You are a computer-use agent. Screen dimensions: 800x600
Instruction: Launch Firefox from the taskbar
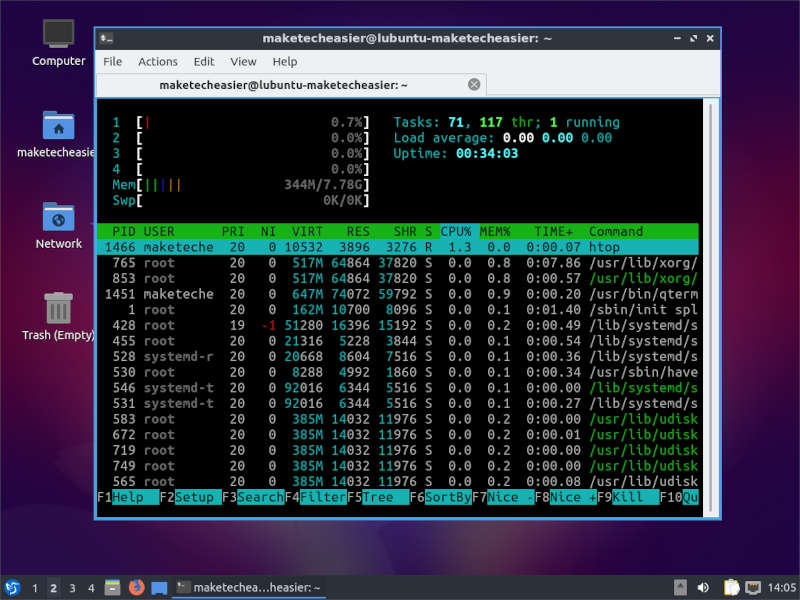click(x=137, y=587)
